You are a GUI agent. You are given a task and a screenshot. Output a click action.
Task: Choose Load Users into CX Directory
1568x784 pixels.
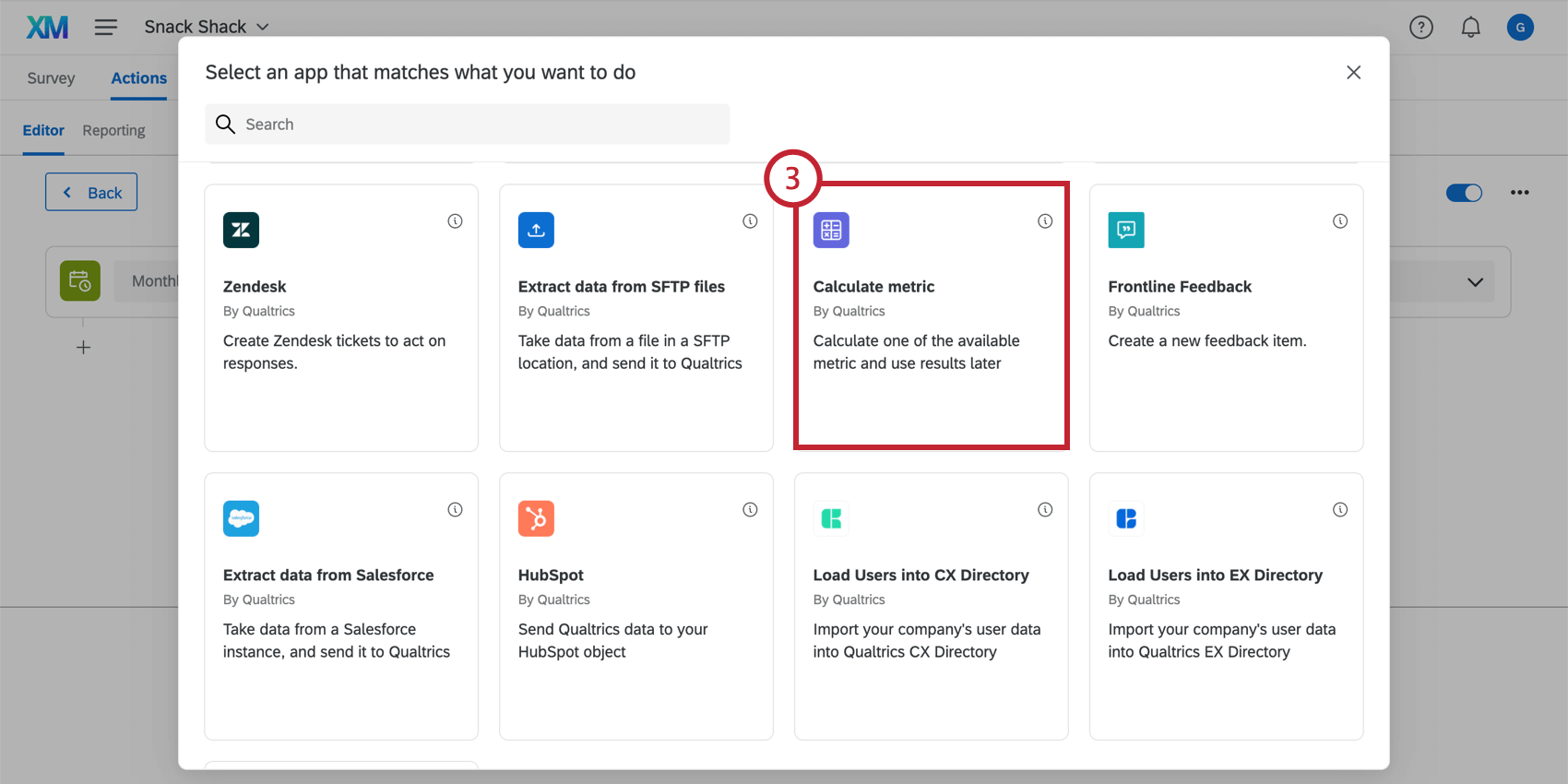tap(932, 607)
